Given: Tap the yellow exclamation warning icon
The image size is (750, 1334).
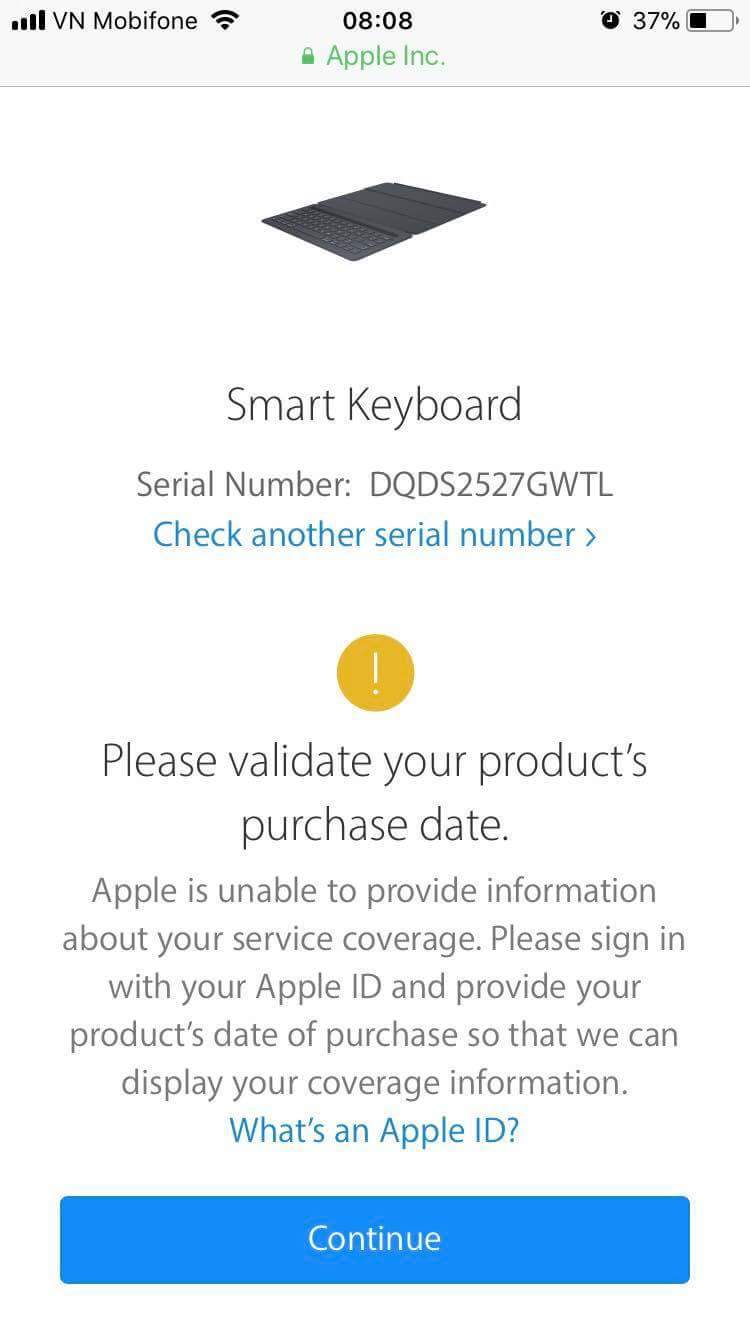Looking at the screenshot, I should tap(375, 671).
